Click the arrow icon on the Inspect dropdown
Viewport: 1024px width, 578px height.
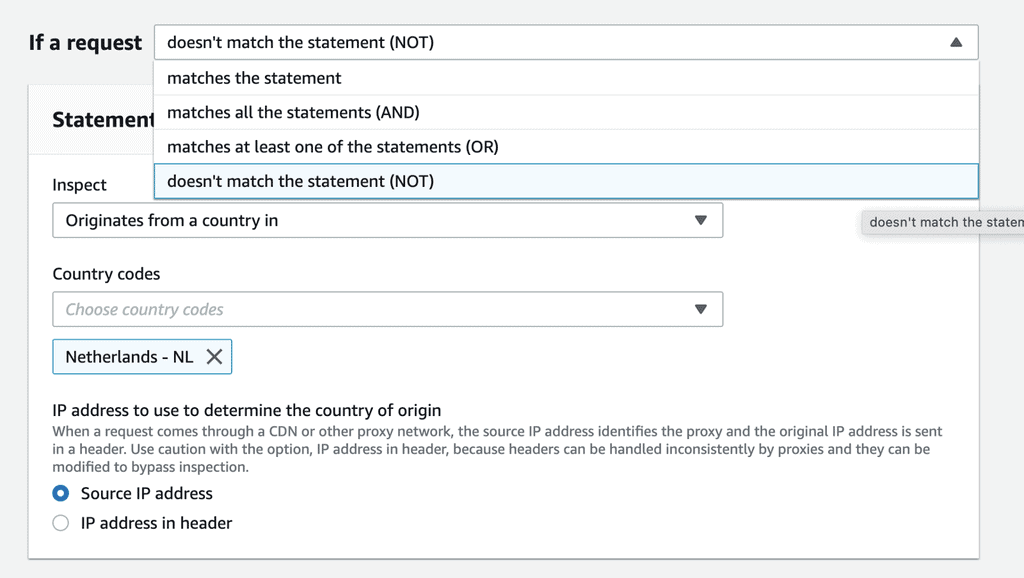pyautogui.click(x=700, y=221)
